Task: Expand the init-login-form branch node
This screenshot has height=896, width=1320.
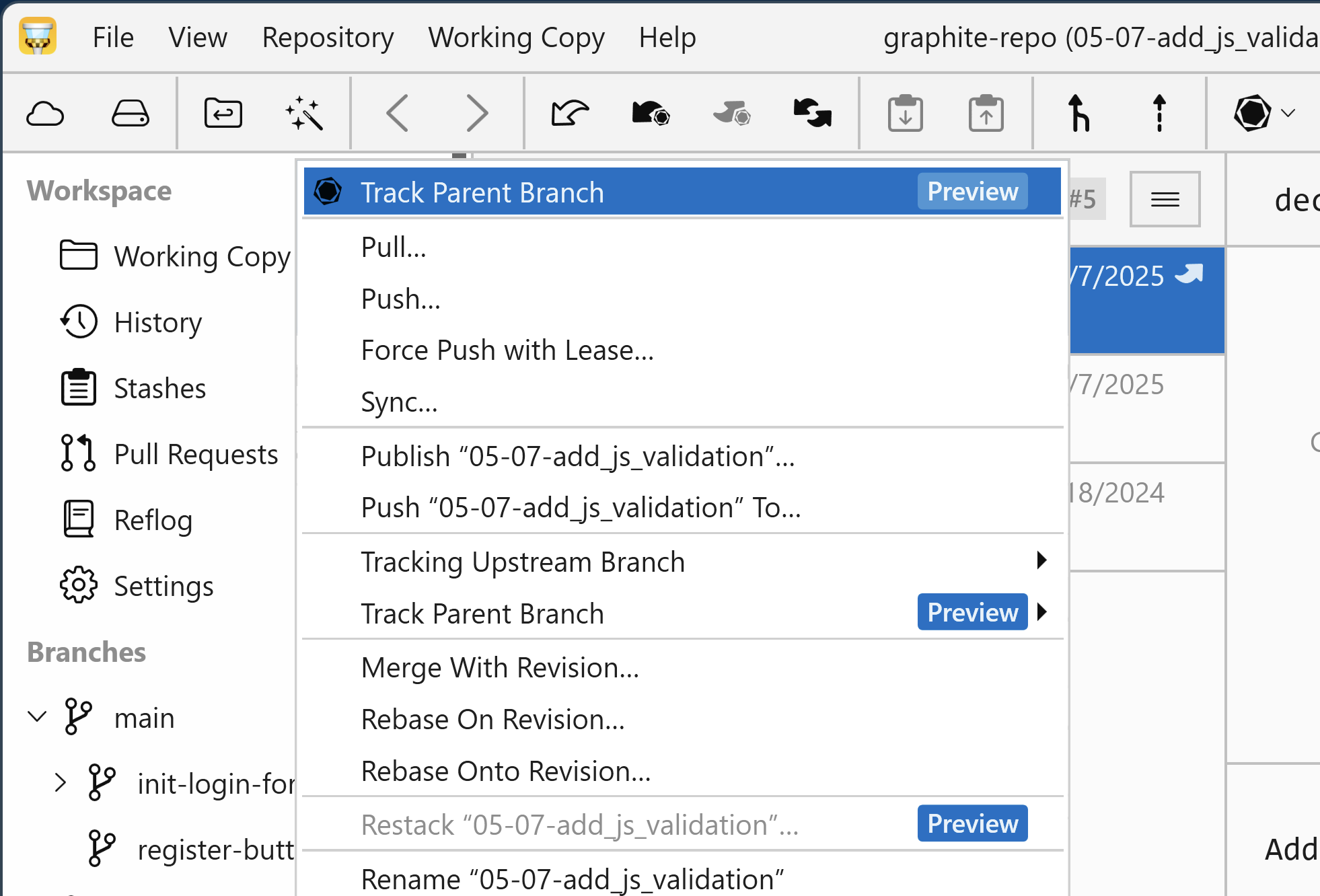Action: [60, 783]
